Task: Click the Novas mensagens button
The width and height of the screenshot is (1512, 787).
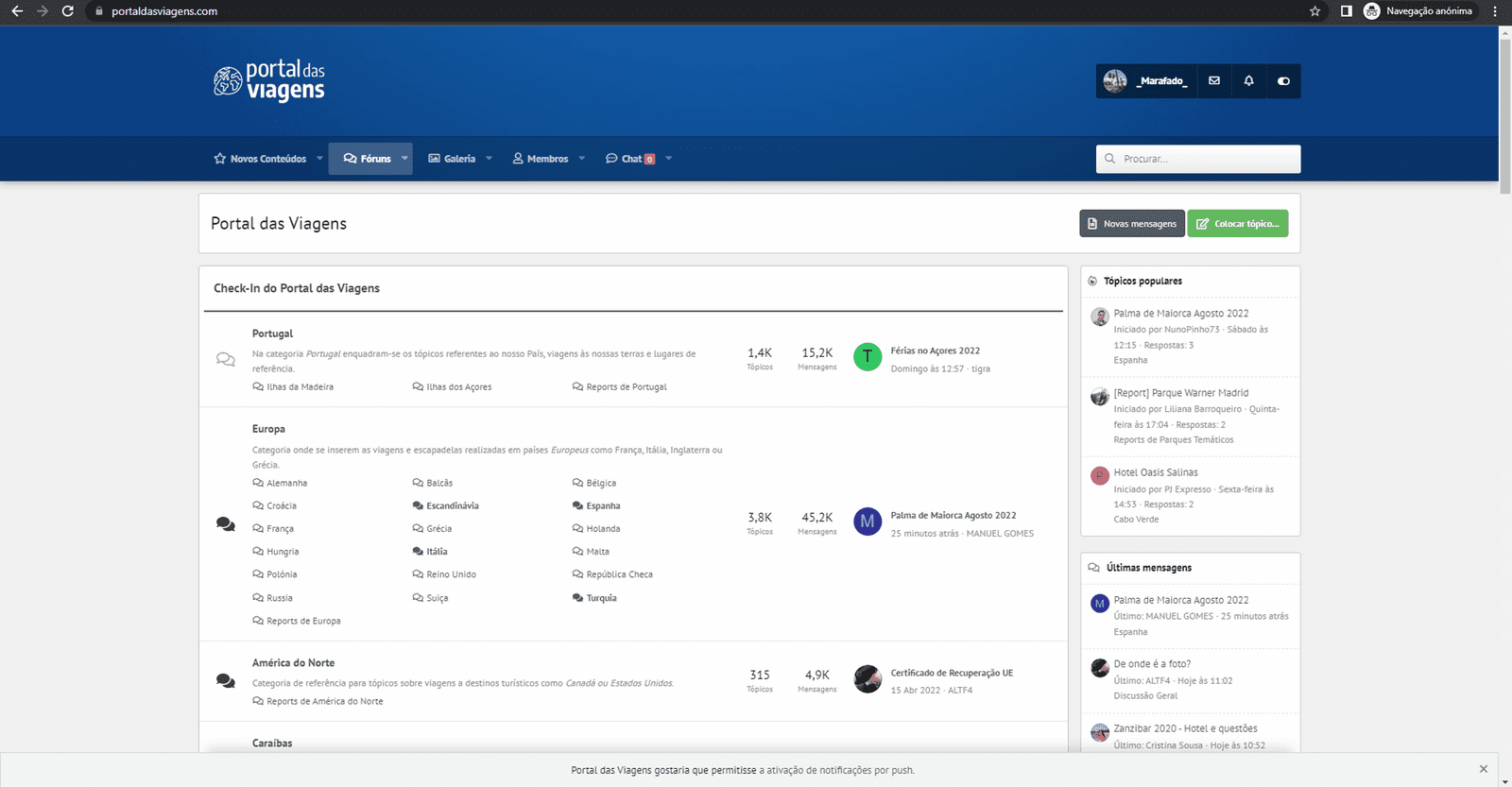Action: pos(1132,224)
